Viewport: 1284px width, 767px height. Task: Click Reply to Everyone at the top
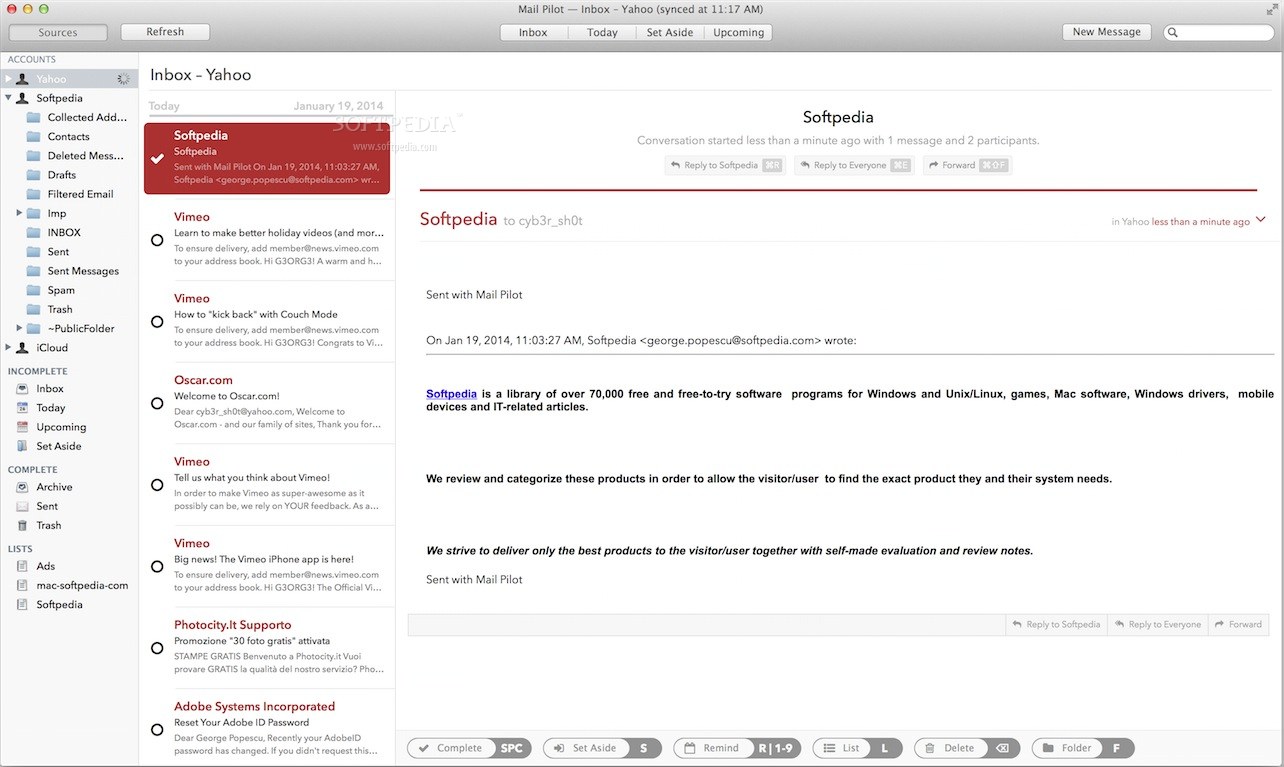pos(853,165)
